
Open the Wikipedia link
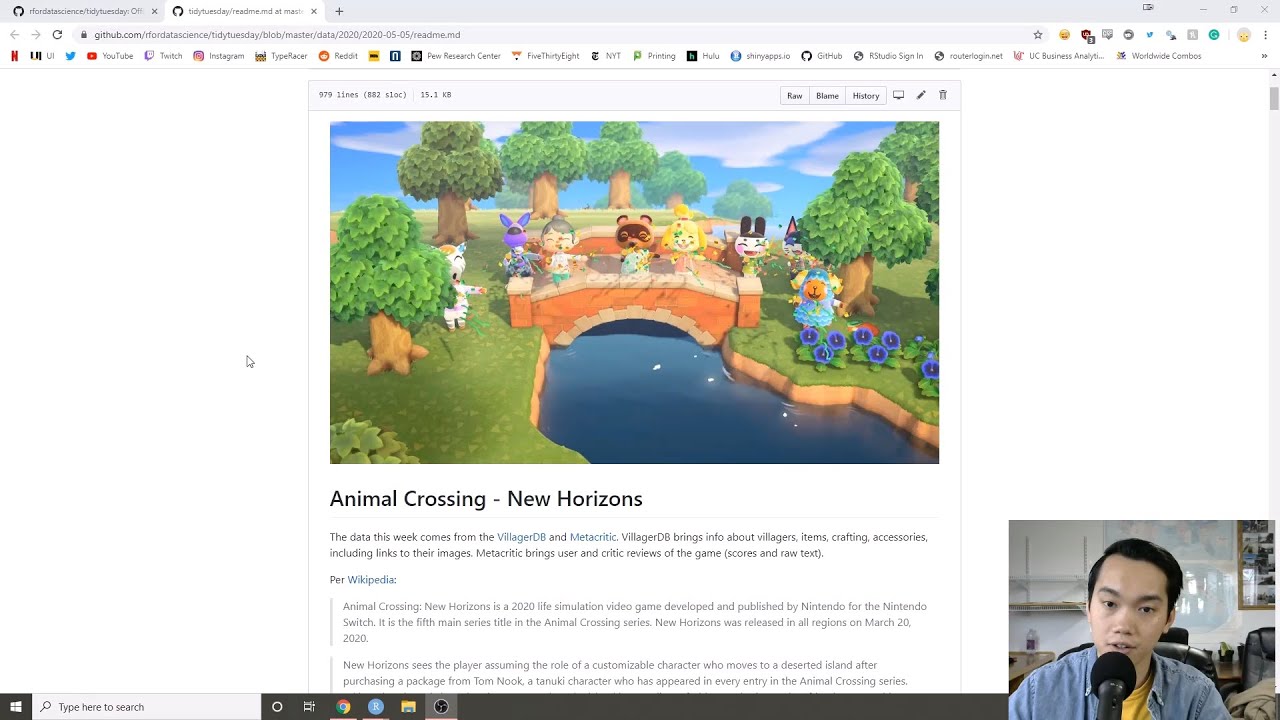point(371,580)
